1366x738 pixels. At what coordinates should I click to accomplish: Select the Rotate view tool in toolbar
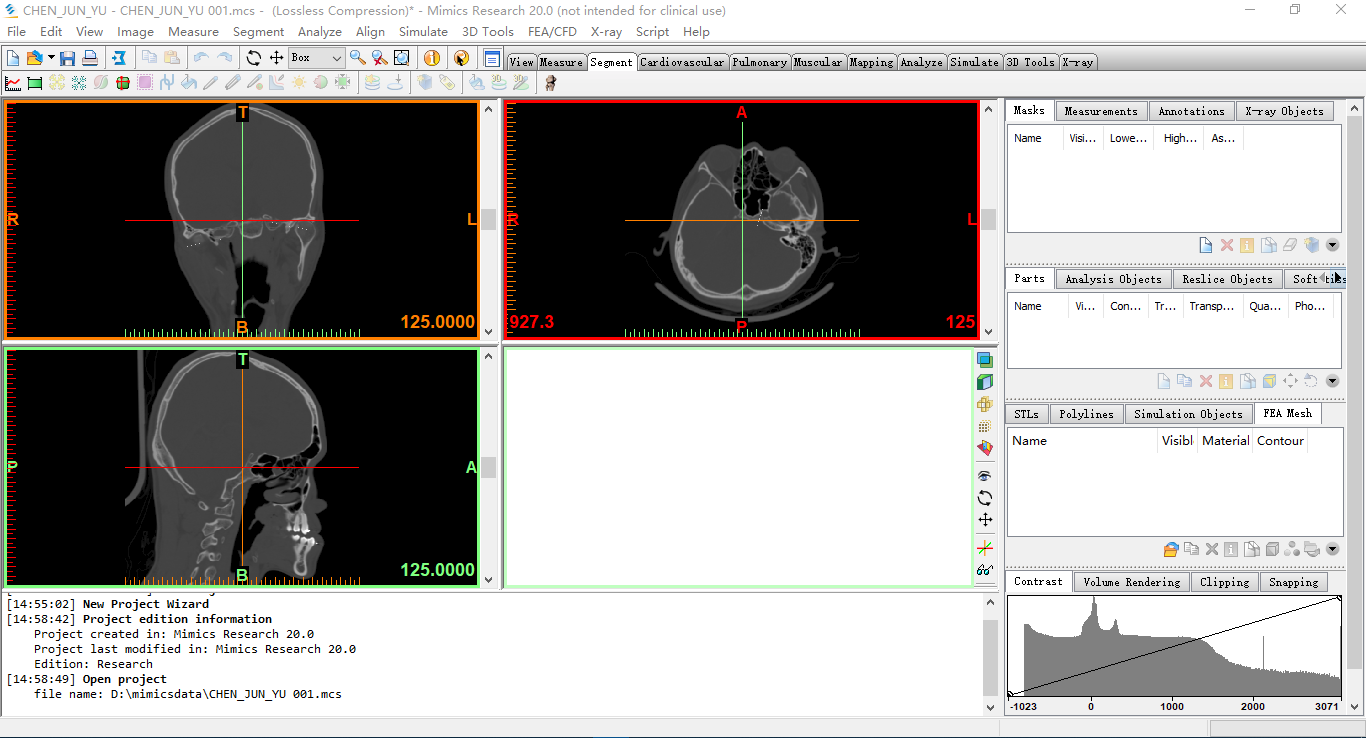pos(254,59)
